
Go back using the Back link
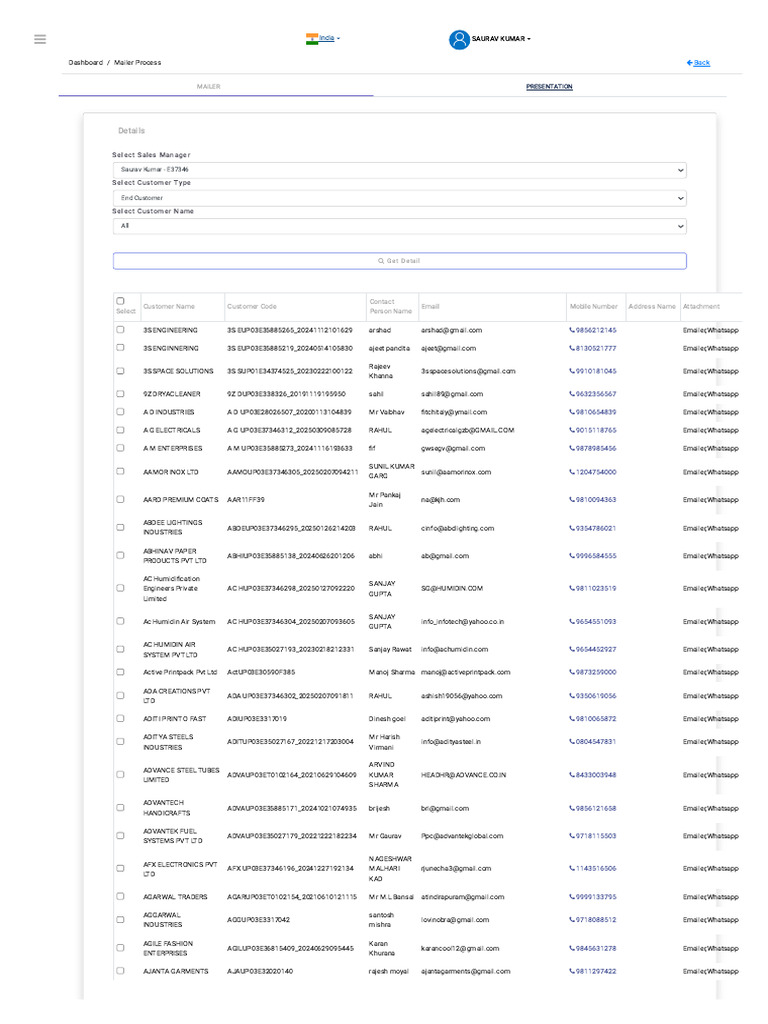698,63
